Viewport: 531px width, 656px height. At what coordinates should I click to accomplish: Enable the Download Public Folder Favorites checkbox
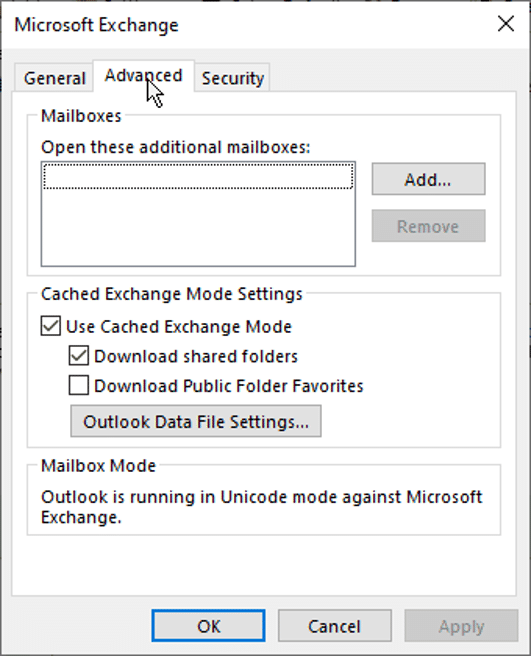(x=79, y=385)
